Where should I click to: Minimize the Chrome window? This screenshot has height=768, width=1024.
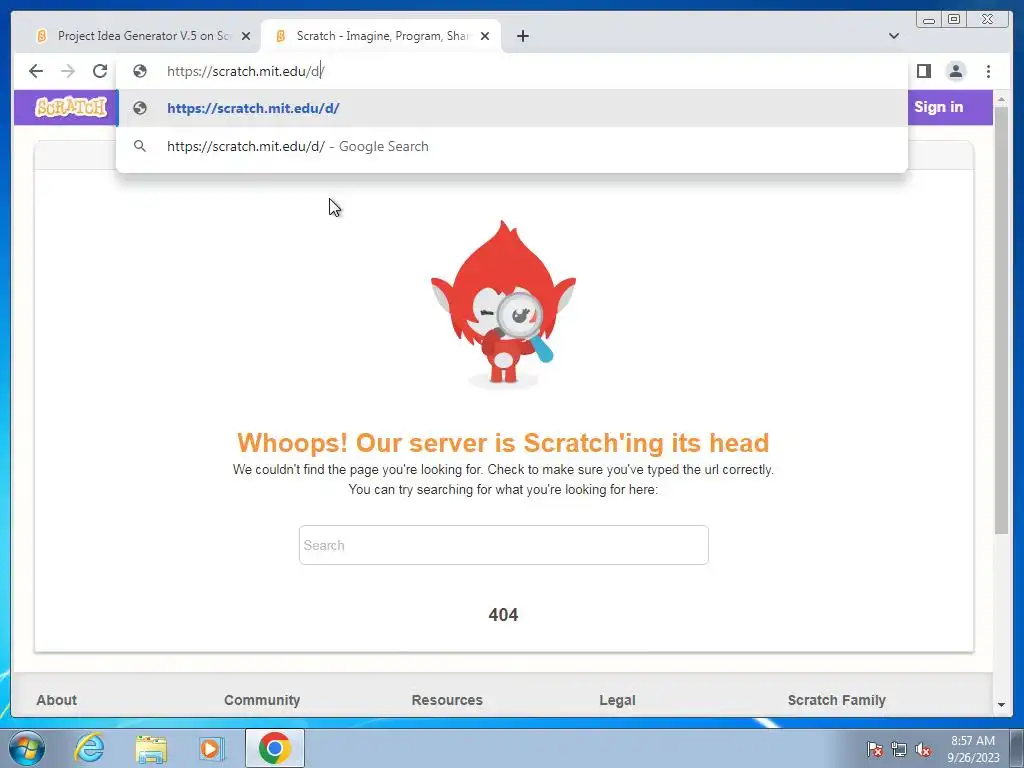tap(929, 20)
